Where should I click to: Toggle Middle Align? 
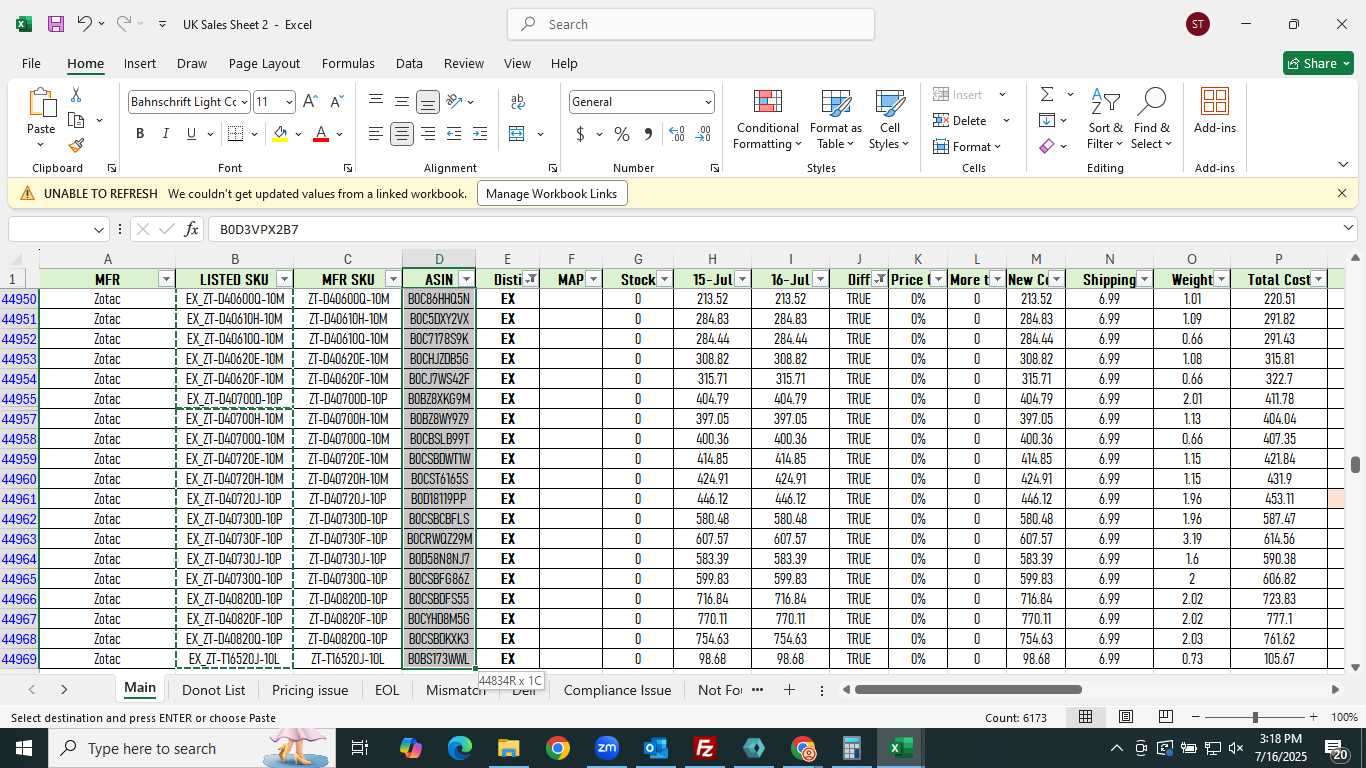click(x=402, y=102)
